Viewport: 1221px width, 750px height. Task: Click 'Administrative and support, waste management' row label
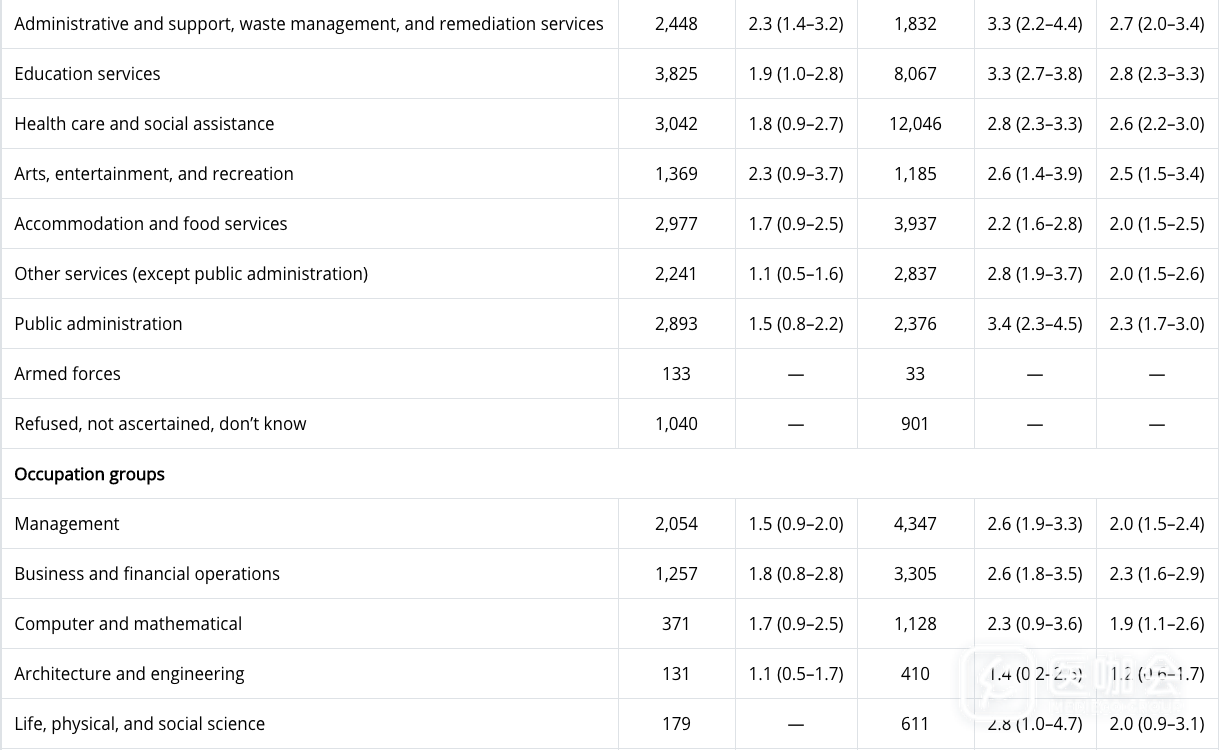click(309, 24)
